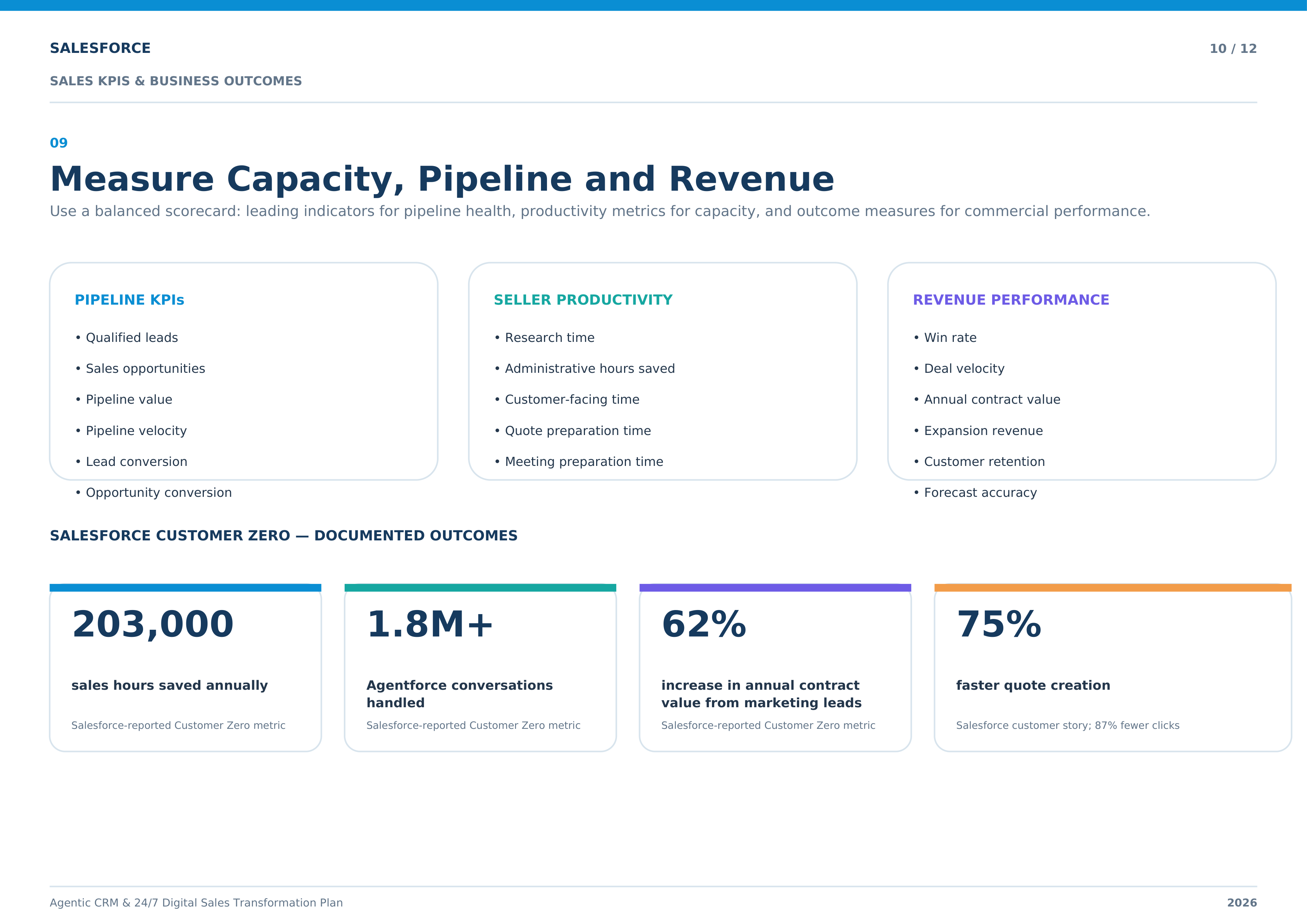Viewport: 1307px width, 924px height.
Task: Select the Research time bullet
Action: pos(544,338)
